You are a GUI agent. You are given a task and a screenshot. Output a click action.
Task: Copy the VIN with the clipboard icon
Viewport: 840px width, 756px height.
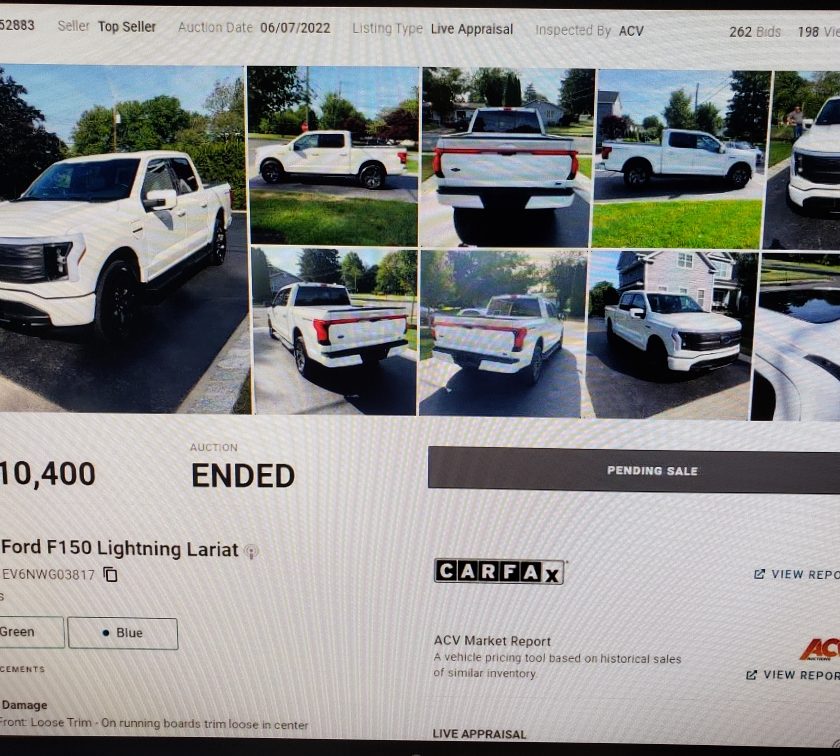[x=110, y=574]
